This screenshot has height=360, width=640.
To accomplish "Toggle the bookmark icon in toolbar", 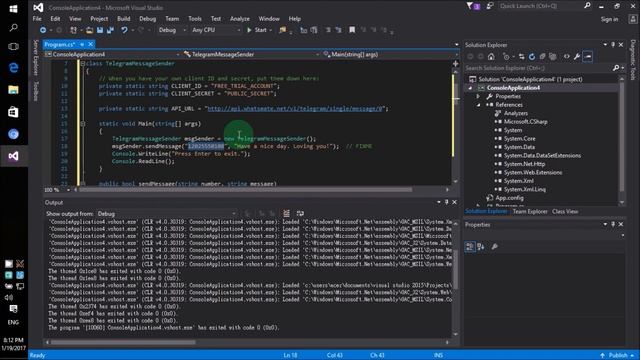I will tap(352, 30).
